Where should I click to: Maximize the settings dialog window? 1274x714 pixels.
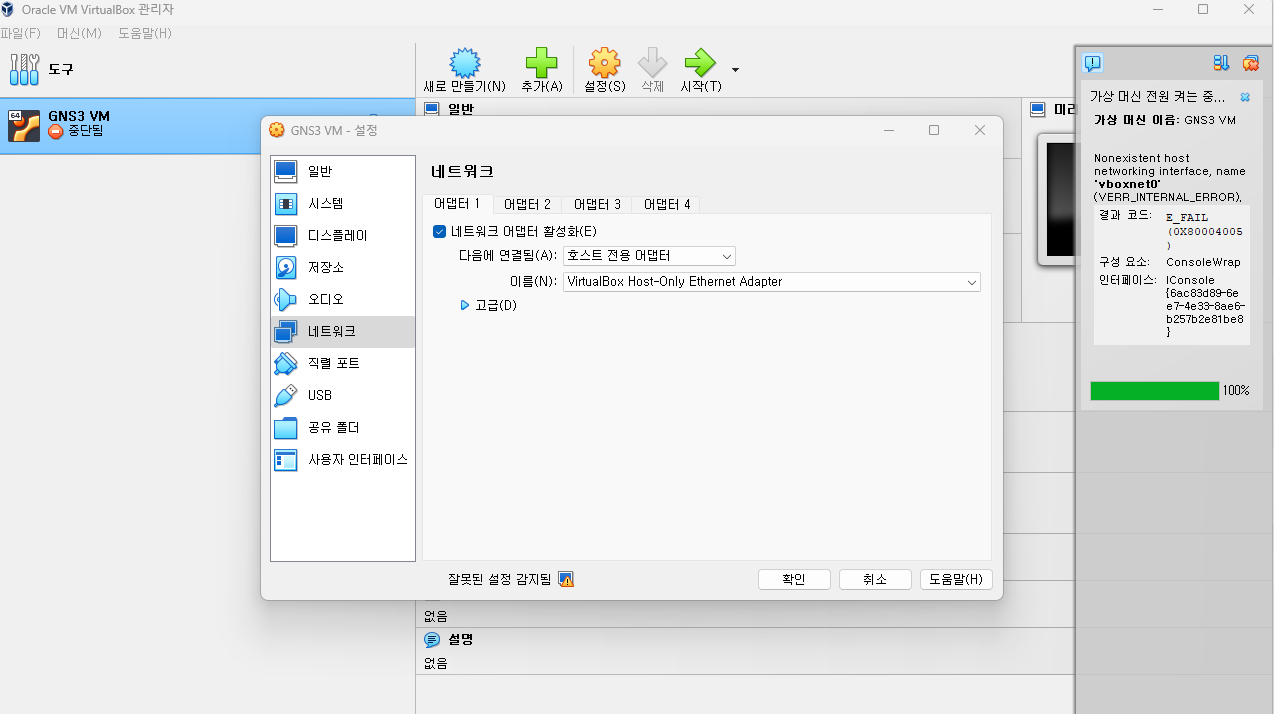pyautogui.click(x=934, y=130)
